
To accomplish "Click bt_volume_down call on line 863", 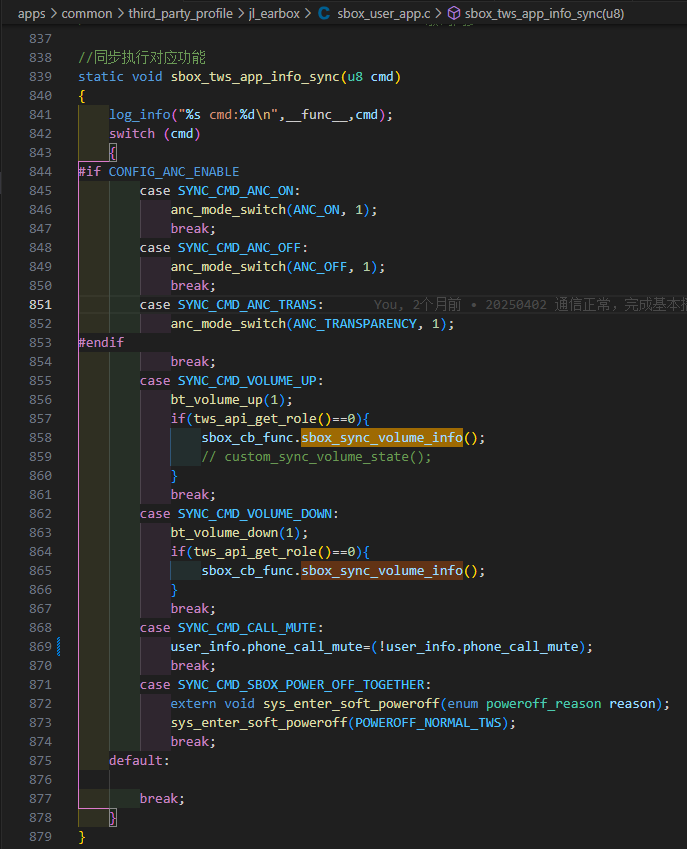I will pos(224,533).
